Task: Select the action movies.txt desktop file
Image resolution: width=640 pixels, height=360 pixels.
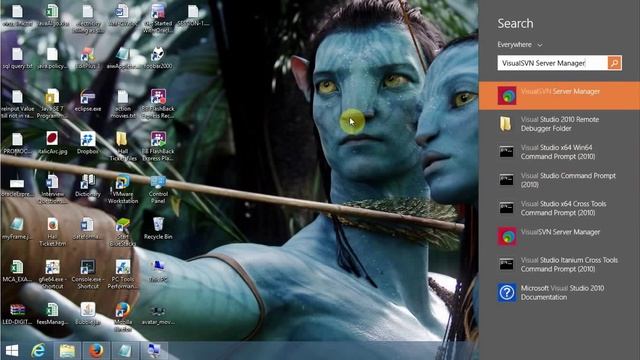Action: point(122,104)
